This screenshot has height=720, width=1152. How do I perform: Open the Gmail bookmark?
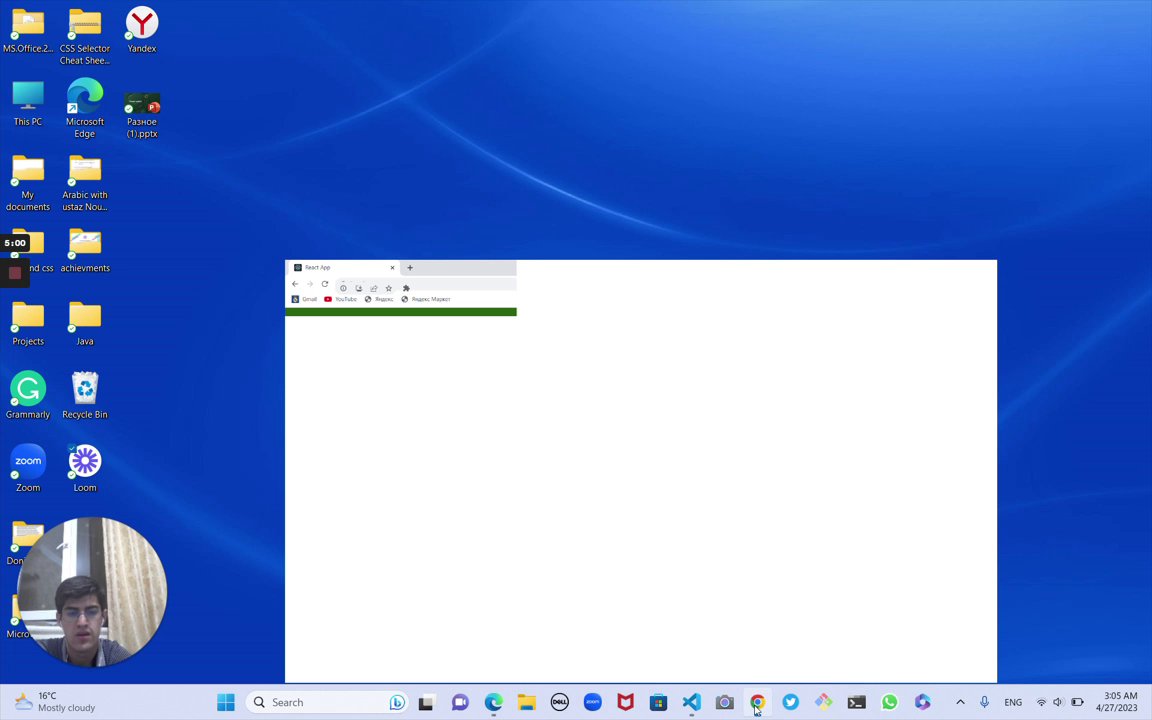click(304, 299)
